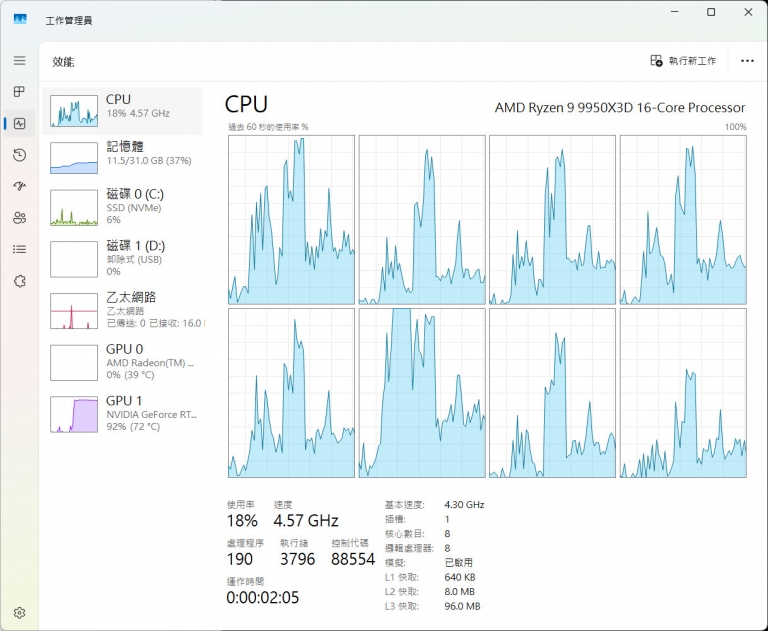768x631 pixels.
Task: Maximize the Task Manager window
Action: (711, 13)
